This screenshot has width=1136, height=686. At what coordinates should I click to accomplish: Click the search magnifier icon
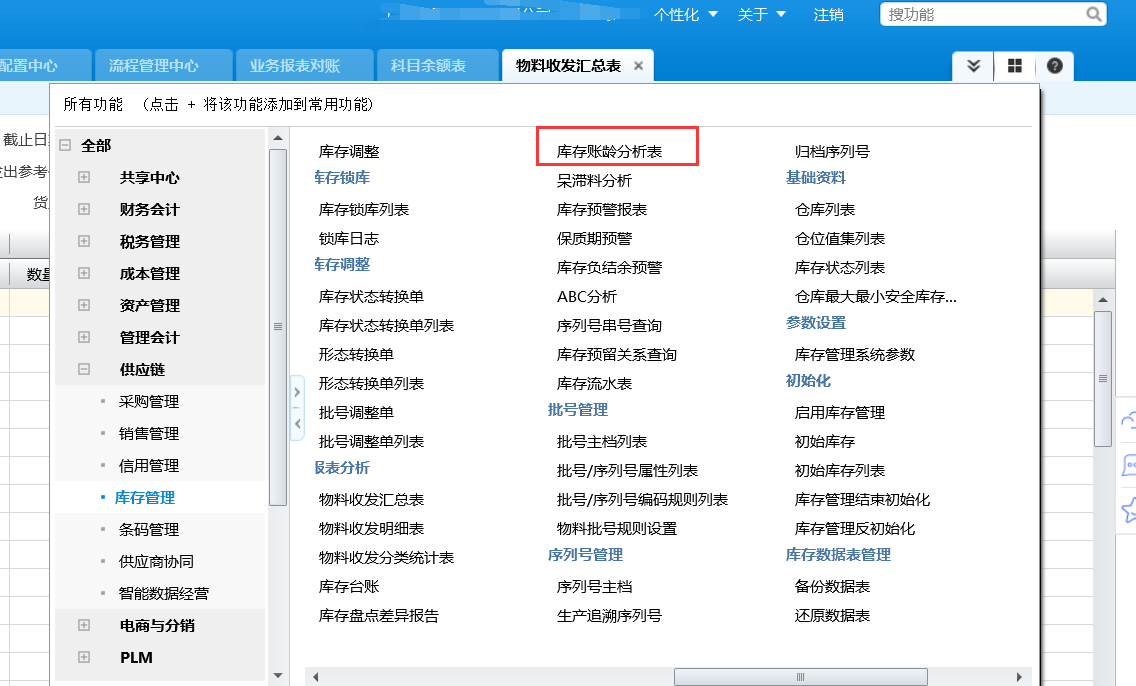point(1094,14)
